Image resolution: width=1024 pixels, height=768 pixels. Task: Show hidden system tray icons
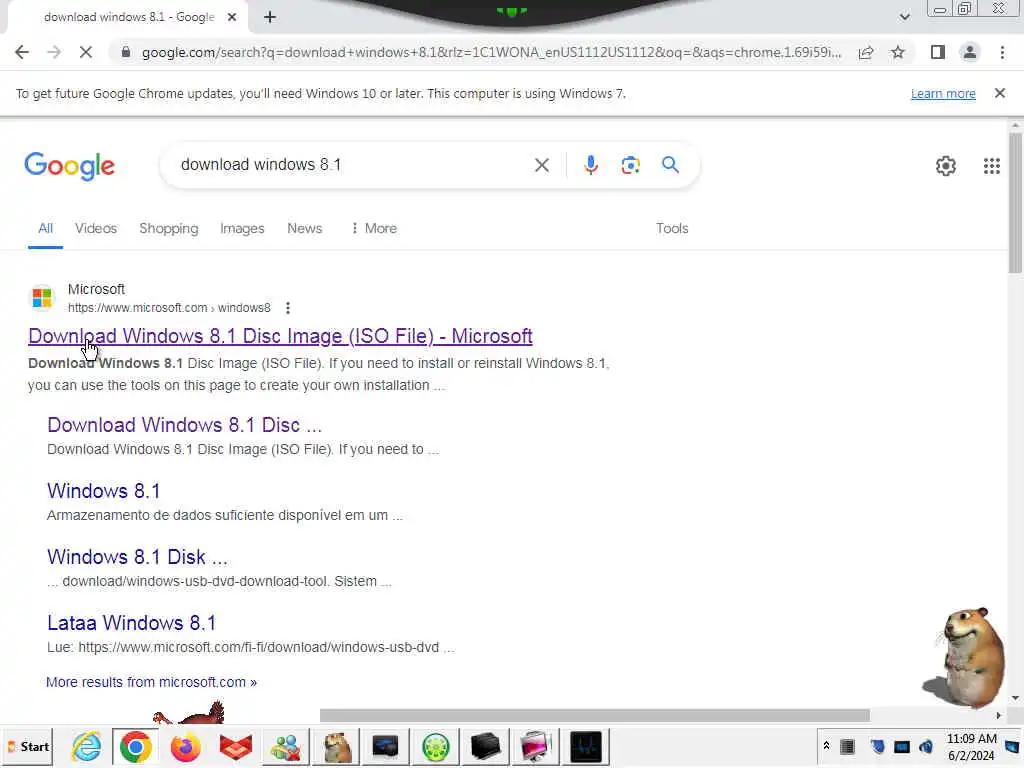[x=826, y=746]
